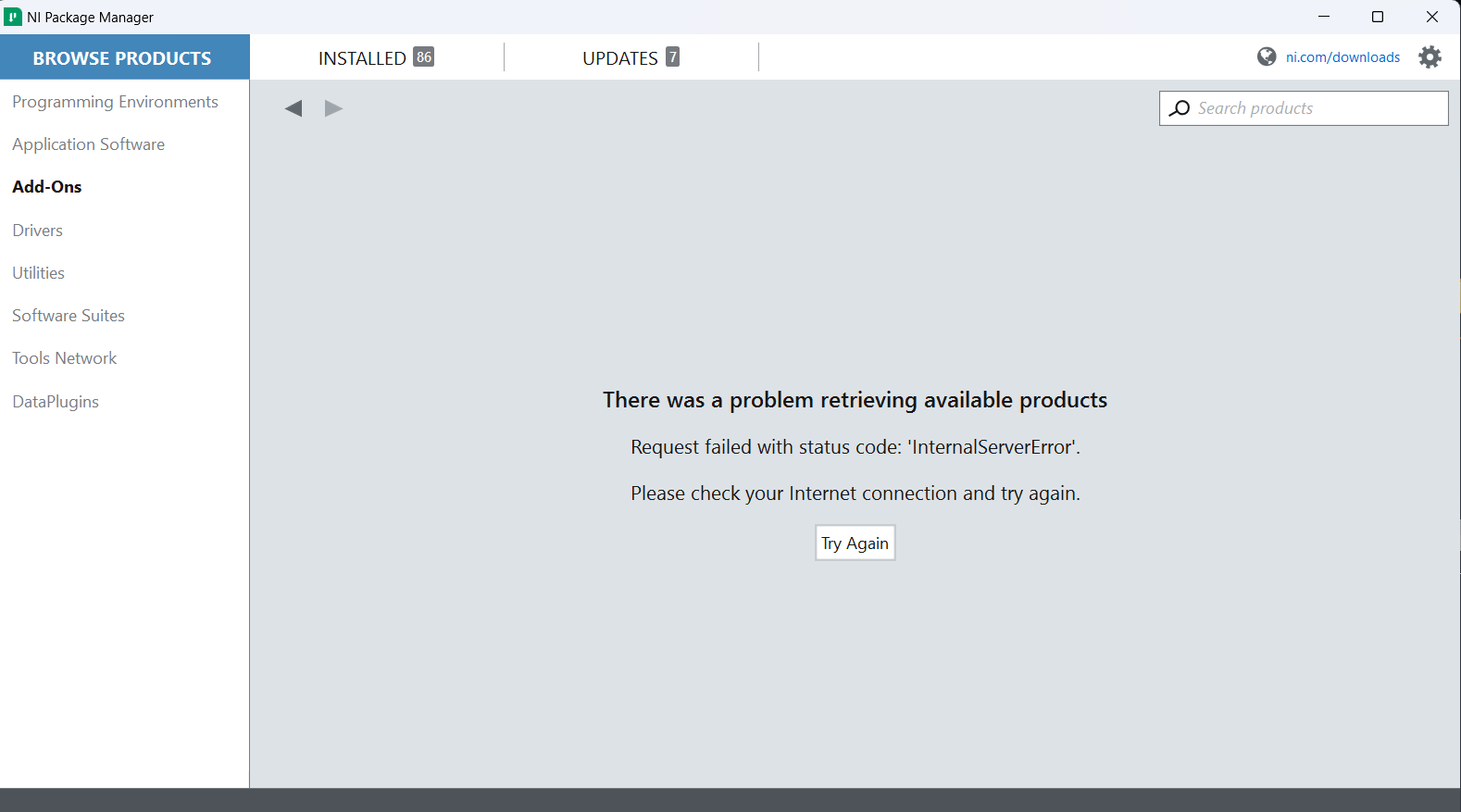Maximize the NI Package Manager window
The height and width of the screenshot is (812, 1461).
1378,17
